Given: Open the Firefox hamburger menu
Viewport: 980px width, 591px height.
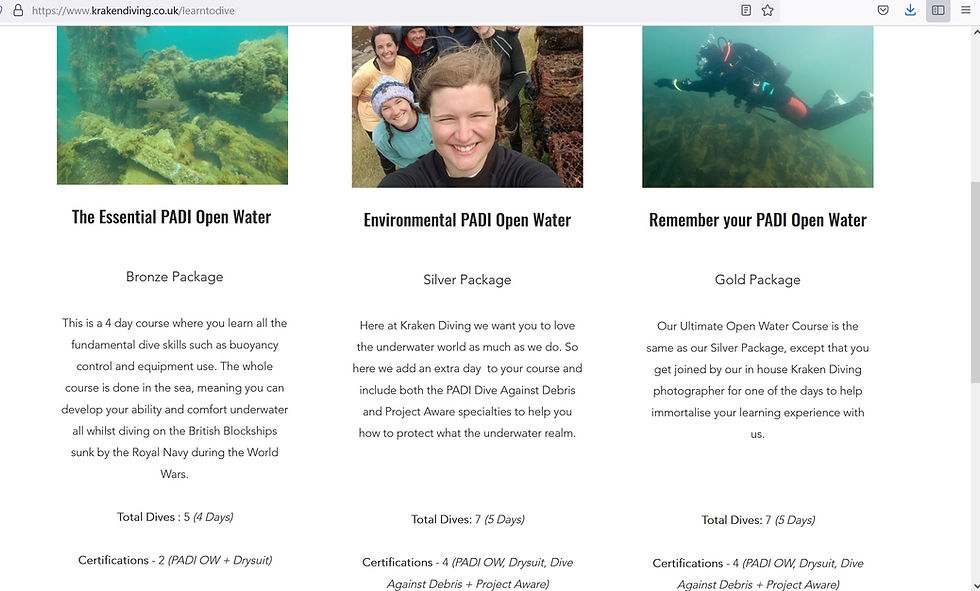Looking at the screenshot, I should (966, 10).
